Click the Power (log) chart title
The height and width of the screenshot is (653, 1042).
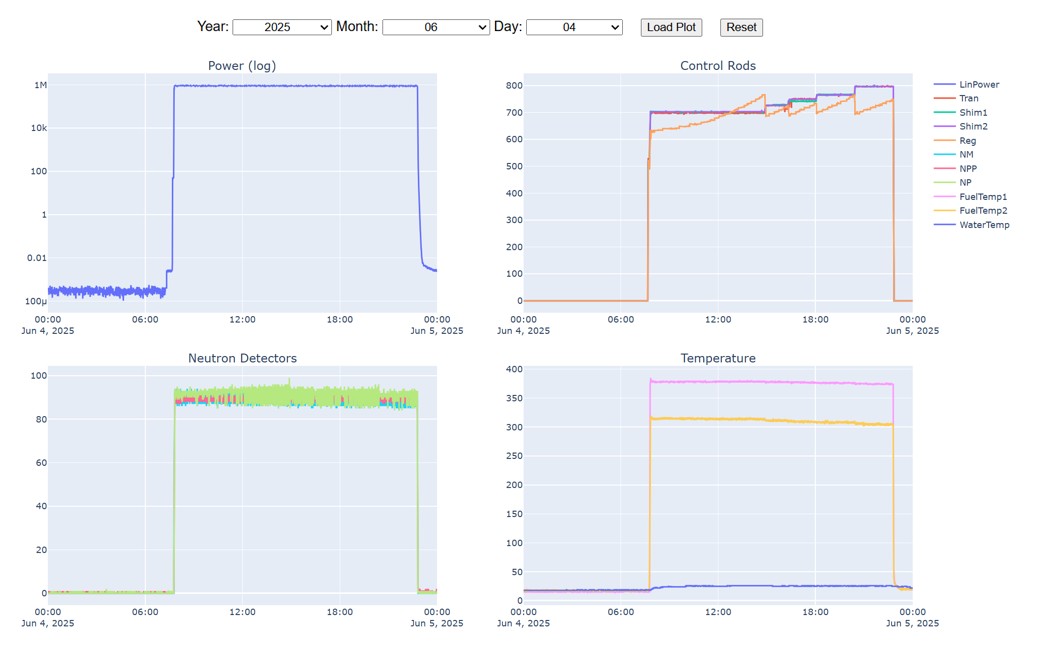[242, 66]
